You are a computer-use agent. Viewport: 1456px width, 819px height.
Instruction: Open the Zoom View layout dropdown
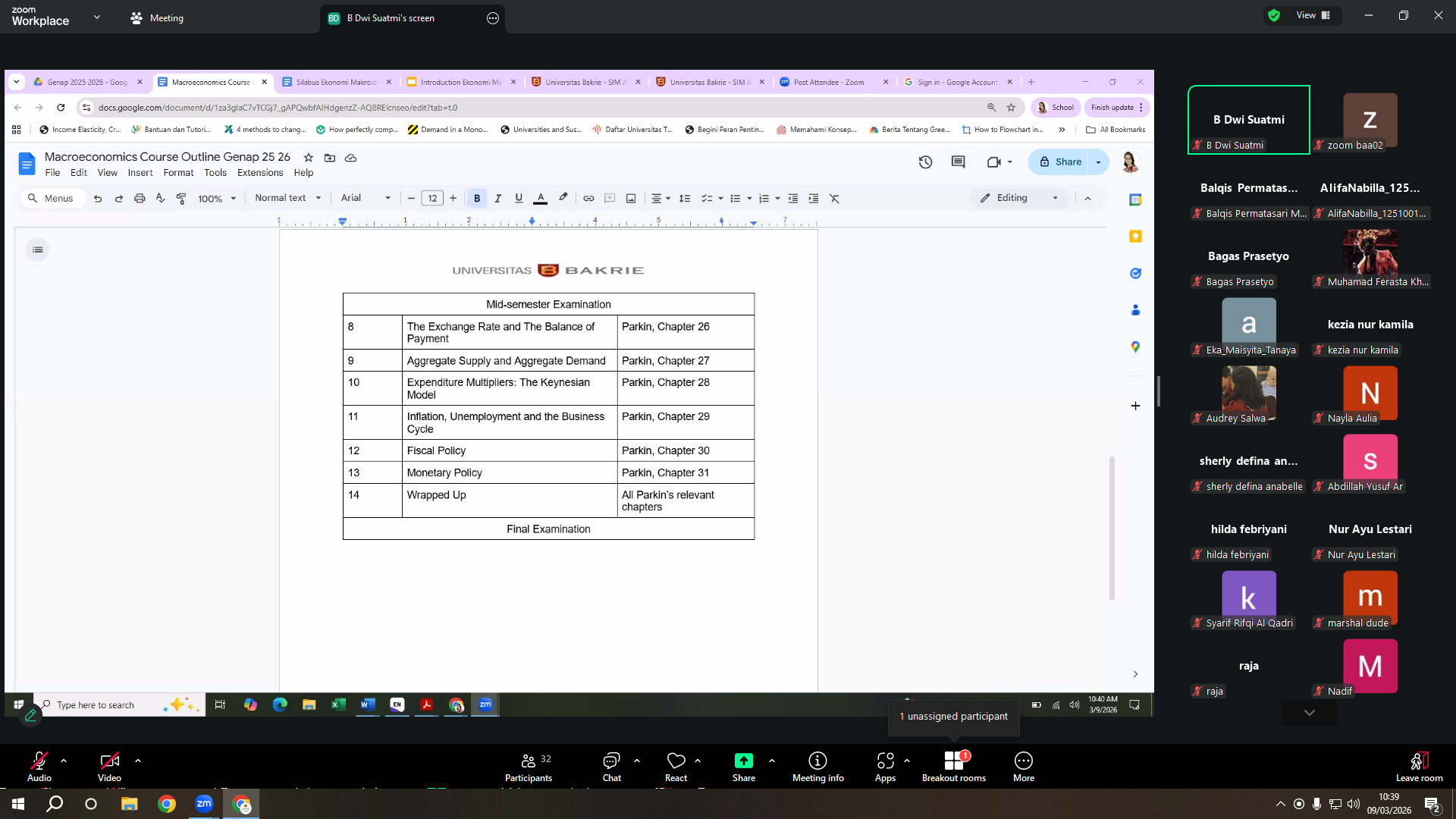tap(1313, 15)
